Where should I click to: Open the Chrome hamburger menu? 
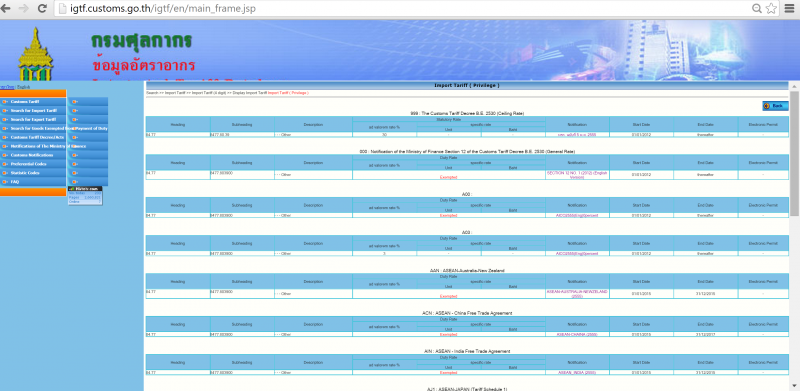(790, 8)
